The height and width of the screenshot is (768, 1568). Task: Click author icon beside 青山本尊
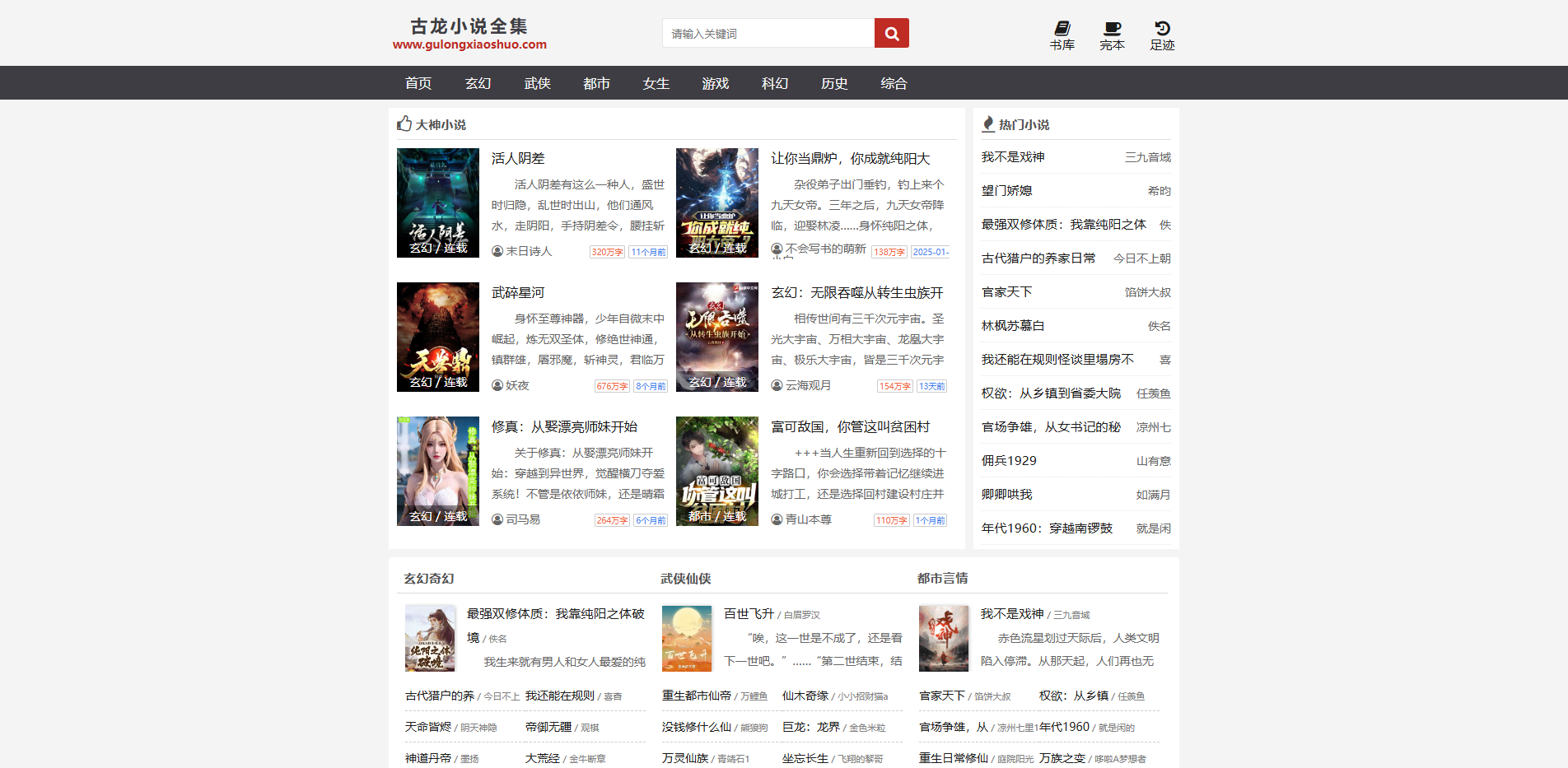click(777, 520)
